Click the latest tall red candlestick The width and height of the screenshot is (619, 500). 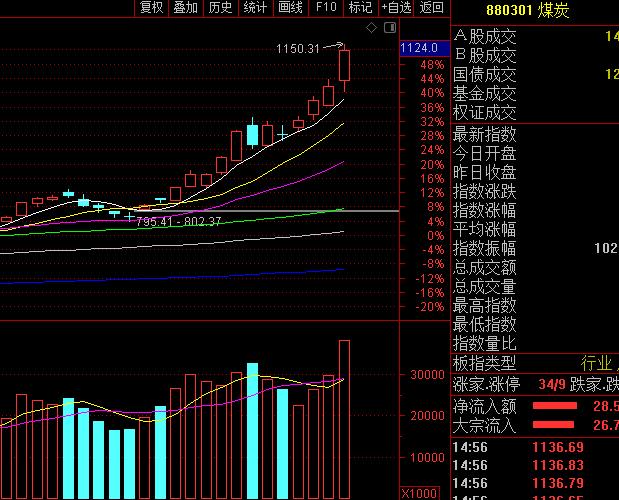pyautogui.click(x=344, y=66)
